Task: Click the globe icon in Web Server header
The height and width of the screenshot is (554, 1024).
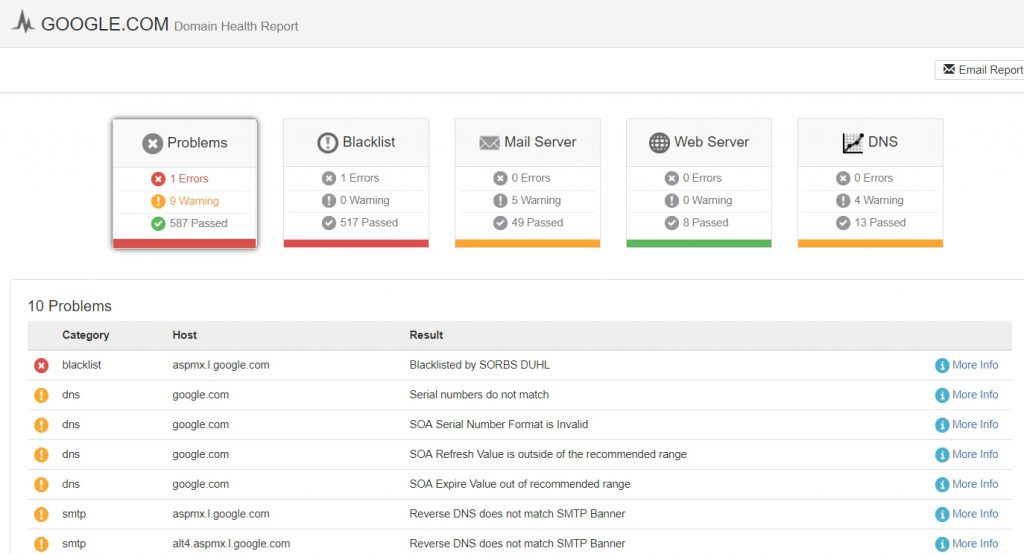Action: (x=659, y=142)
